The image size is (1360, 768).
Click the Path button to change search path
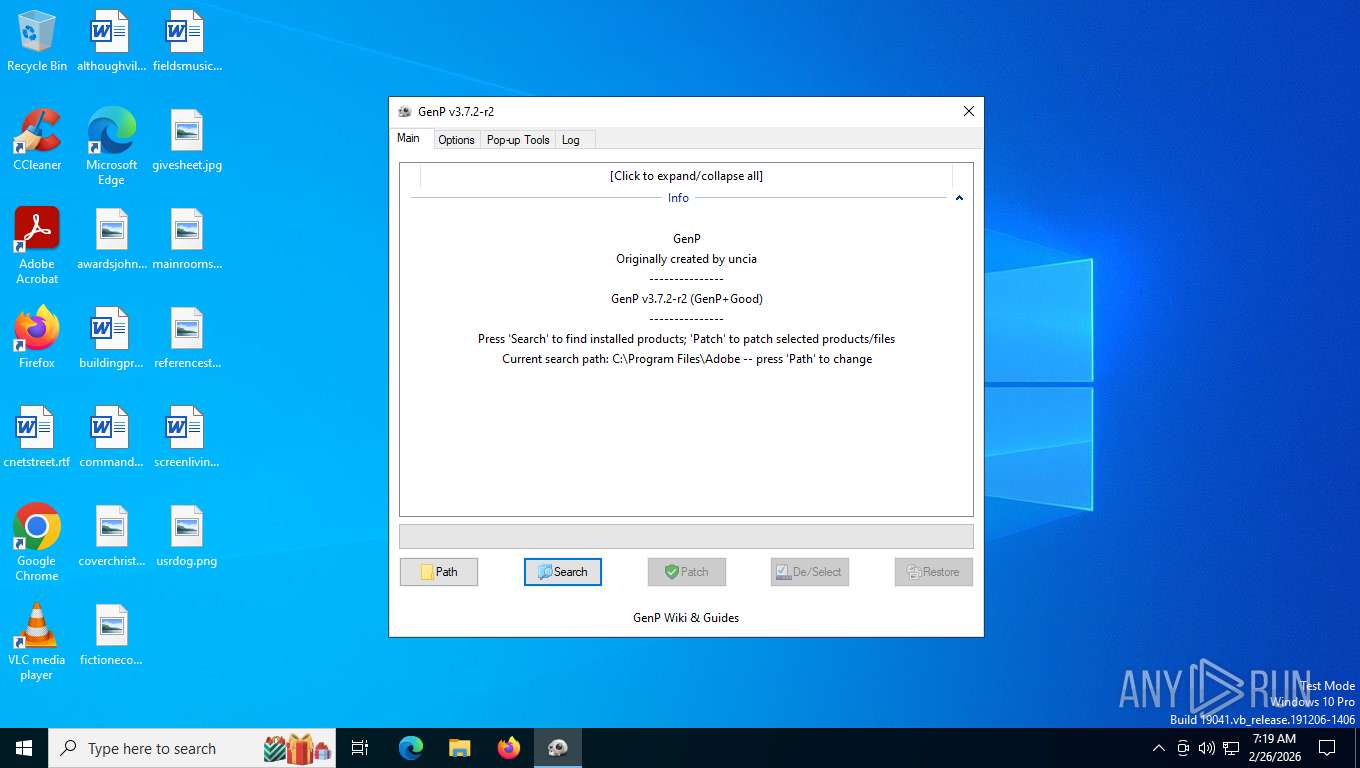click(439, 572)
